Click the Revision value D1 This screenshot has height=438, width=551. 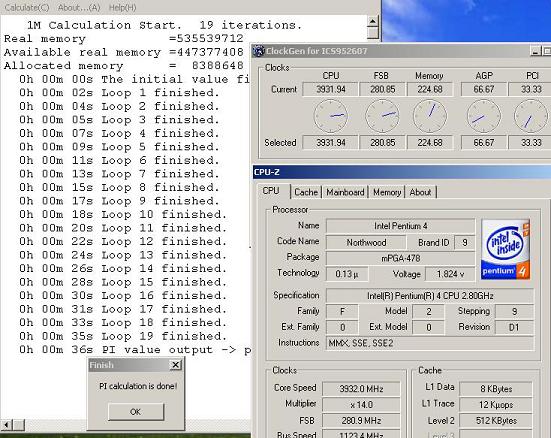(x=514, y=327)
